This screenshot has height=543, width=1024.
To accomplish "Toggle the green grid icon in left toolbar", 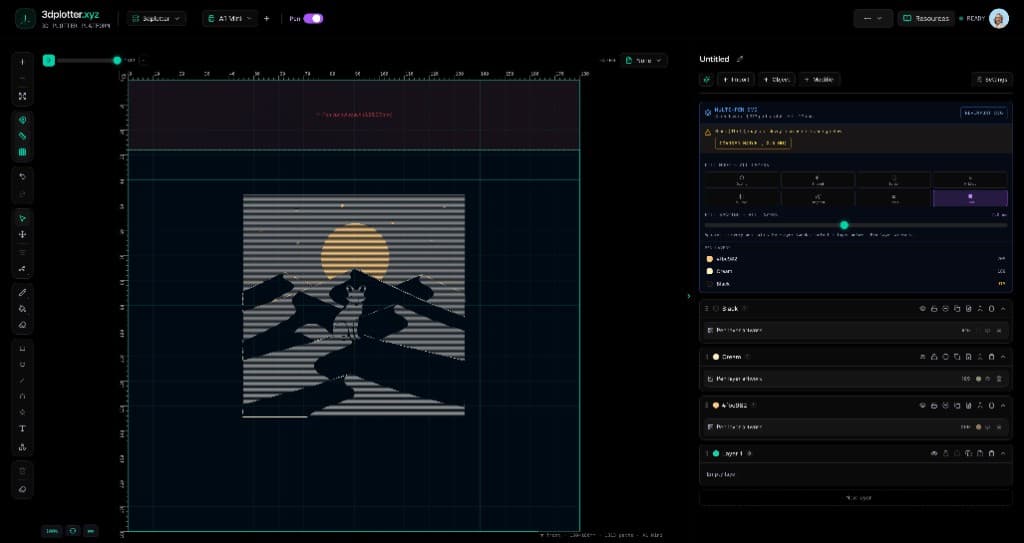I will coord(22,152).
